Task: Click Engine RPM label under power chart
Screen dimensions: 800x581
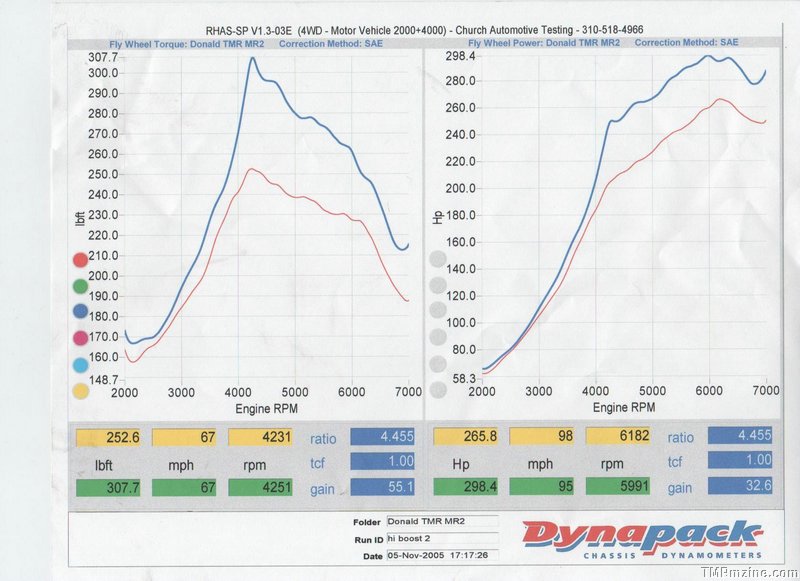Action: 624,407
